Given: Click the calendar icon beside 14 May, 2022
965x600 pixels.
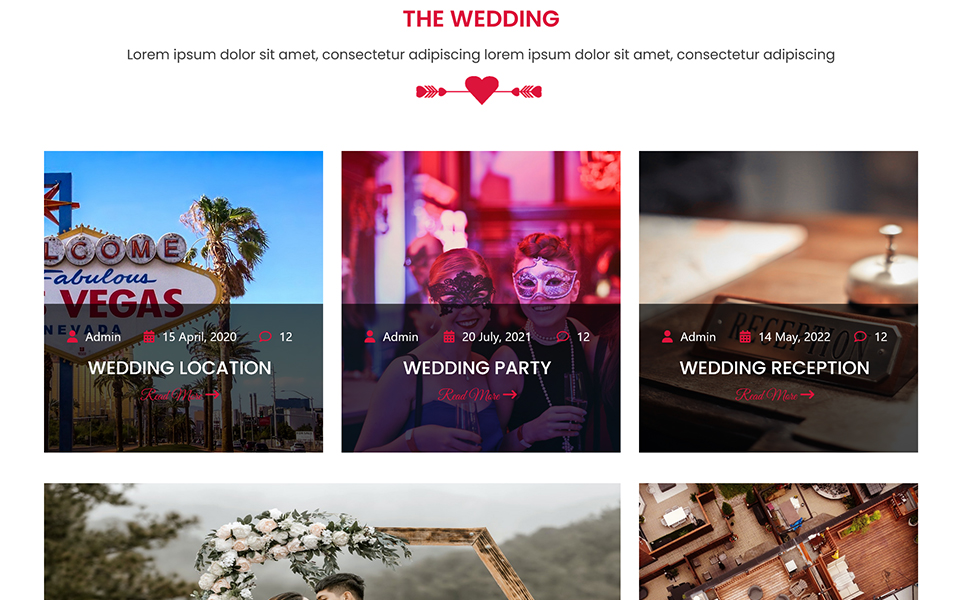Looking at the screenshot, I should pyautogui.click(x=745, y=337).
